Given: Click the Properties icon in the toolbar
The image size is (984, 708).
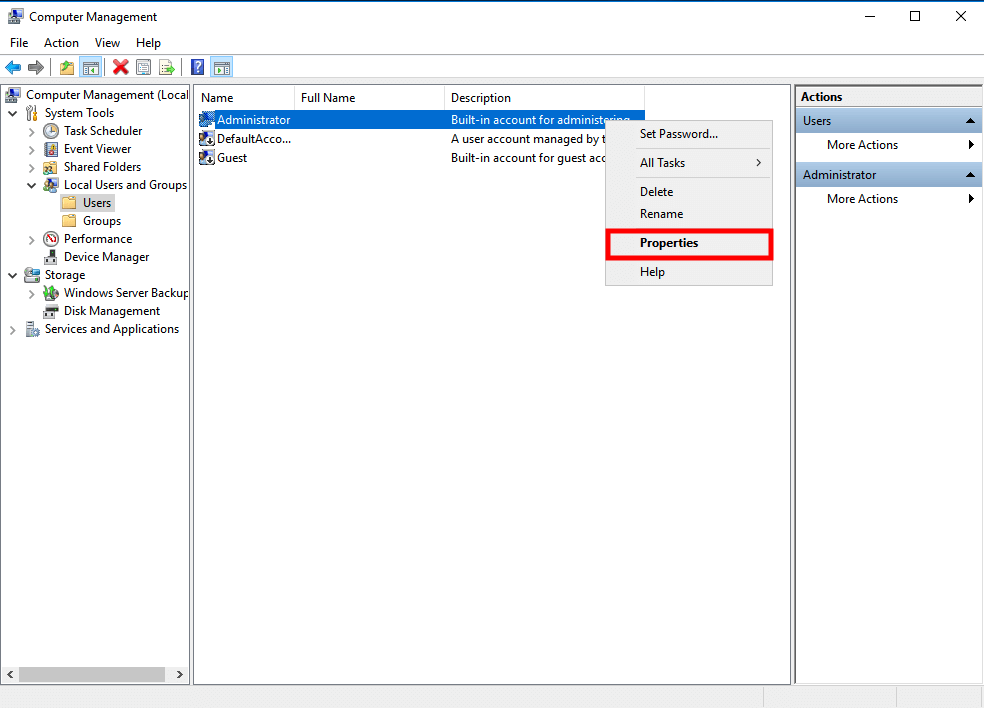Looking at the screenshot, I should pos(143,67).
